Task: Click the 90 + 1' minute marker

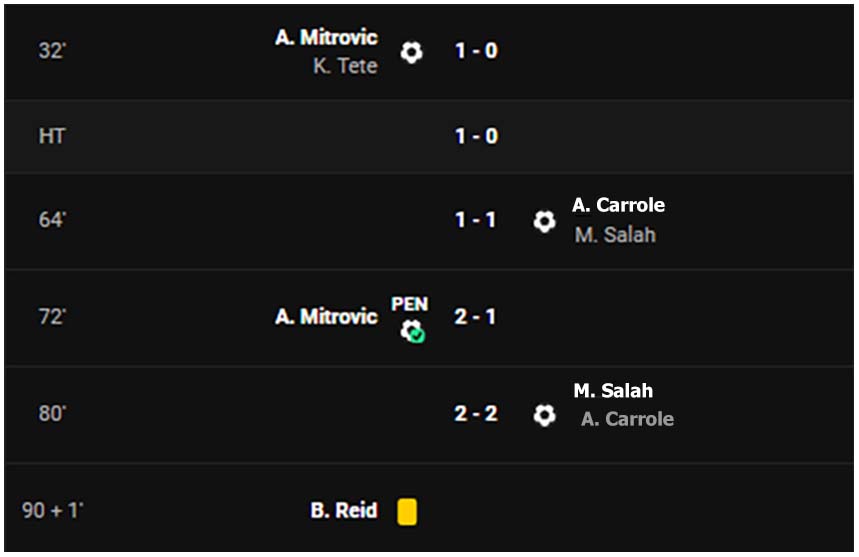Action: pyautogui.click(x=53, y=510)
